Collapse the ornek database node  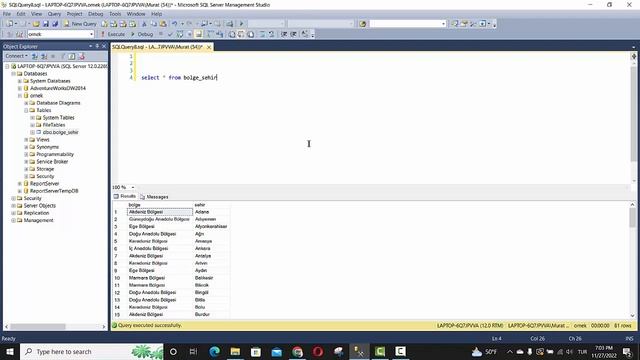point(20,96)
